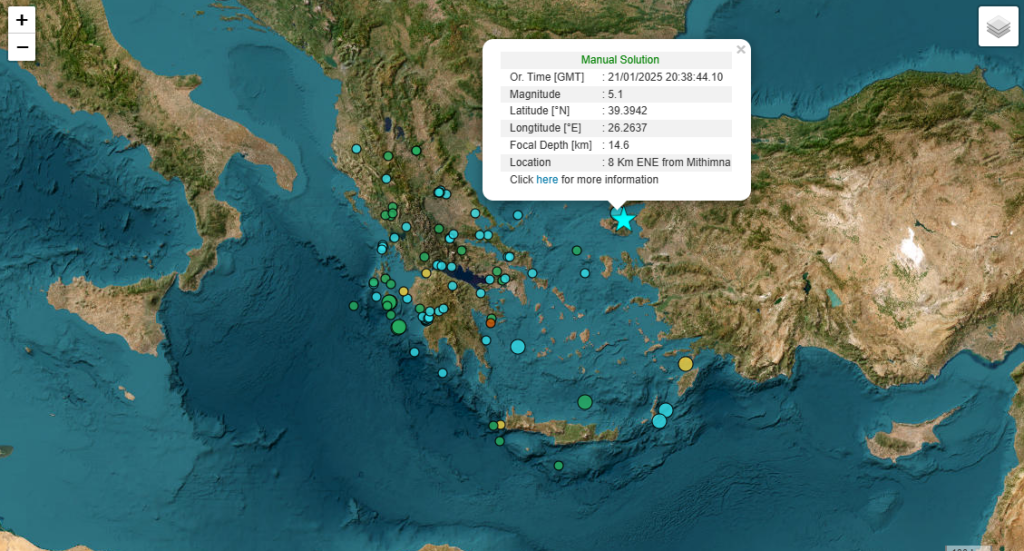The image size is (1024, 551).
Task: Select the large yellow marker near Rhodes
Action: tap(685, 364)
